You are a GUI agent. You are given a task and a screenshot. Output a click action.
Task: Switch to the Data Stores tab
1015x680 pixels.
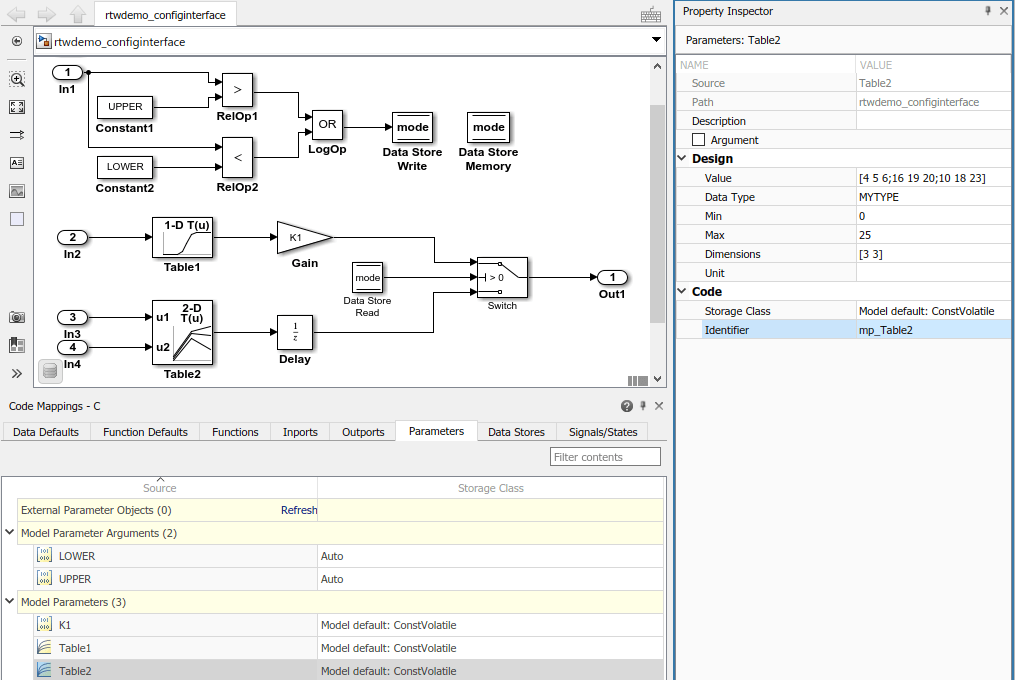click(516, 432)
